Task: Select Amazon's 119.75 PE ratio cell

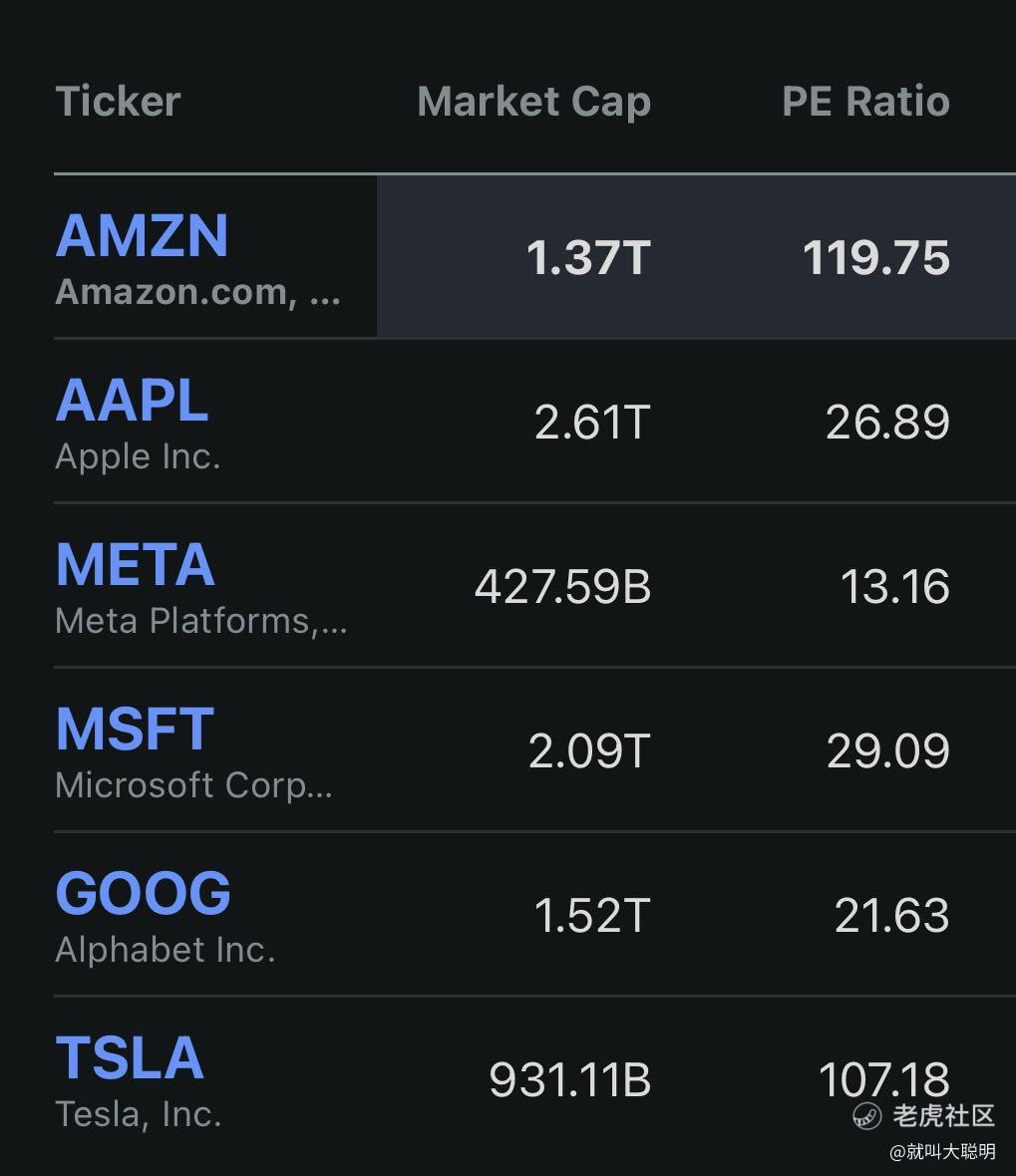Action: (x=876, y=258)
